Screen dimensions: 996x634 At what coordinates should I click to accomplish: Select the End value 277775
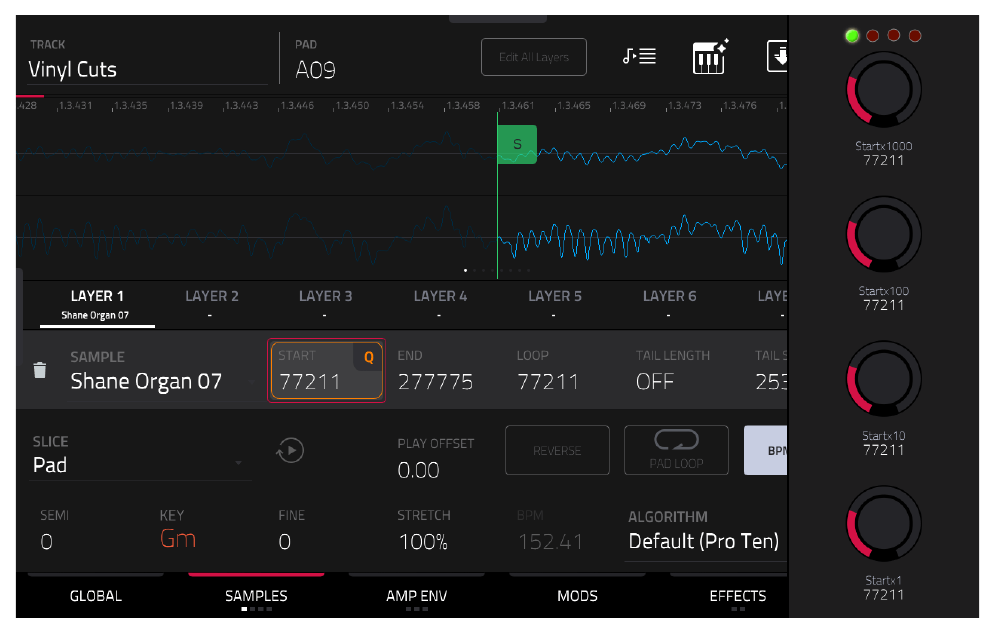pos(435,382)
